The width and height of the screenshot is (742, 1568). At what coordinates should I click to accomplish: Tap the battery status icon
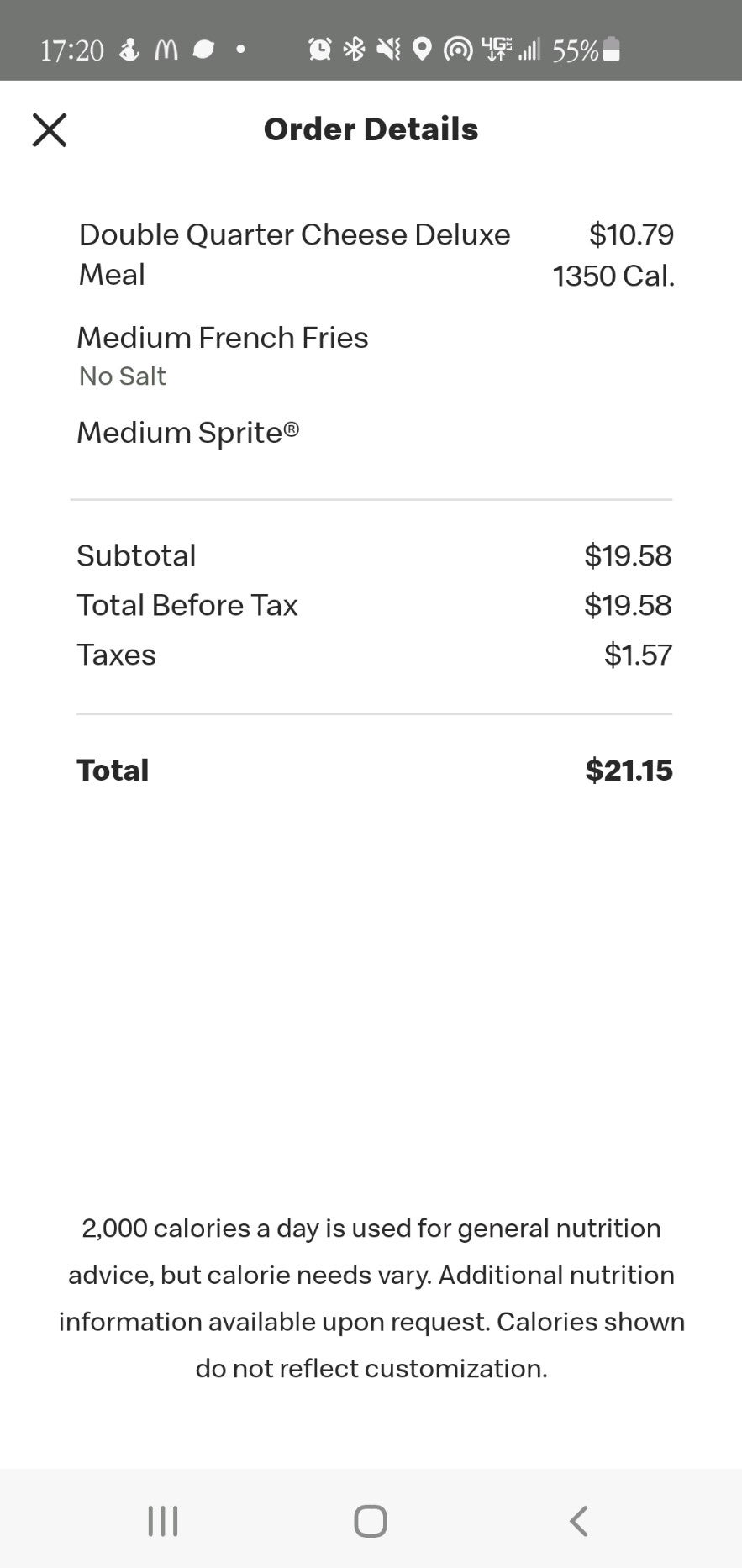pos(613,50)
